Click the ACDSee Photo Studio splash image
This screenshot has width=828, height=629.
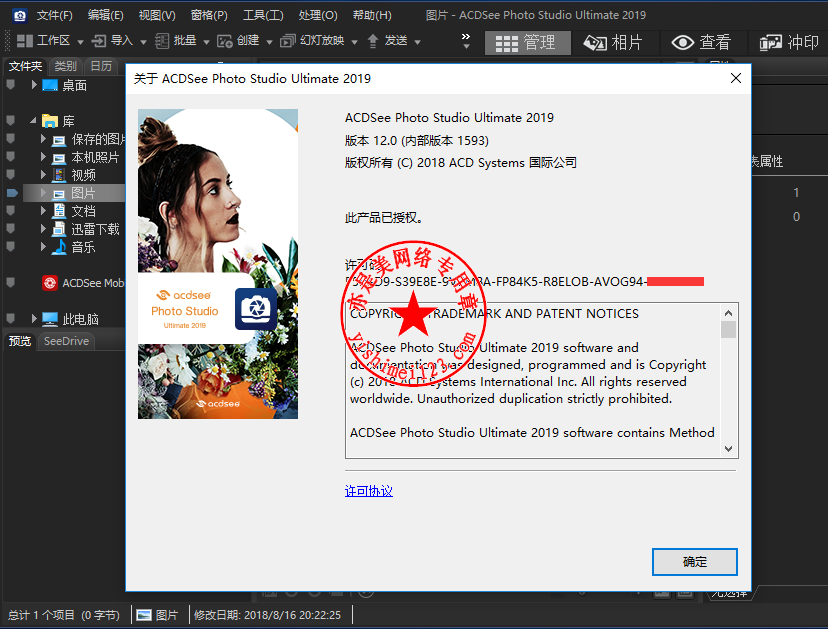coord(218,264)
